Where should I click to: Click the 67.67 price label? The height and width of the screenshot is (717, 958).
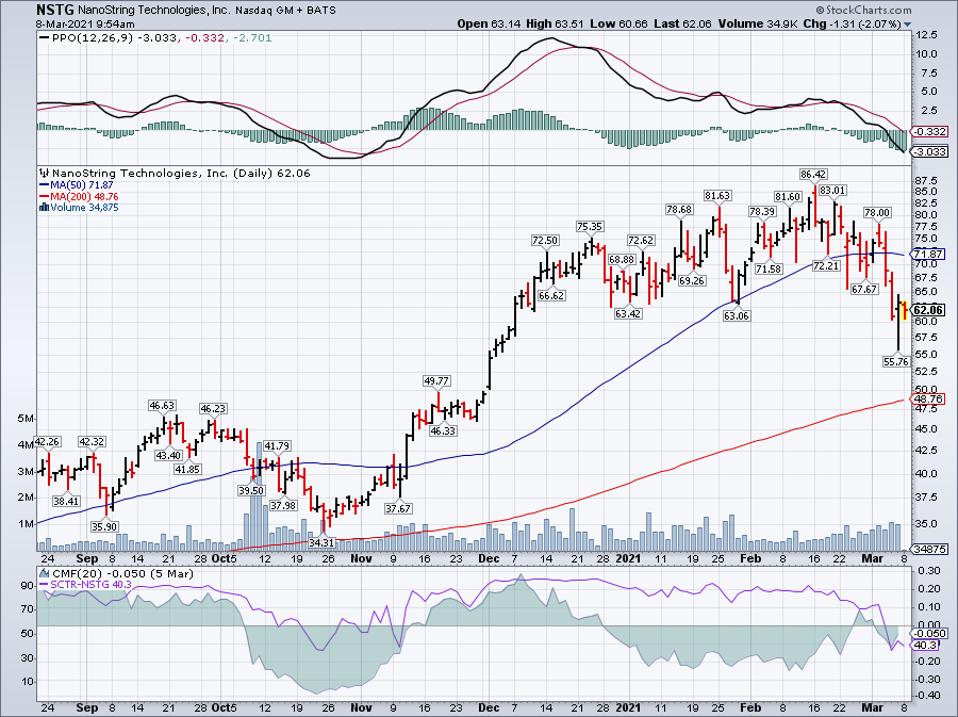coord(864,289)
